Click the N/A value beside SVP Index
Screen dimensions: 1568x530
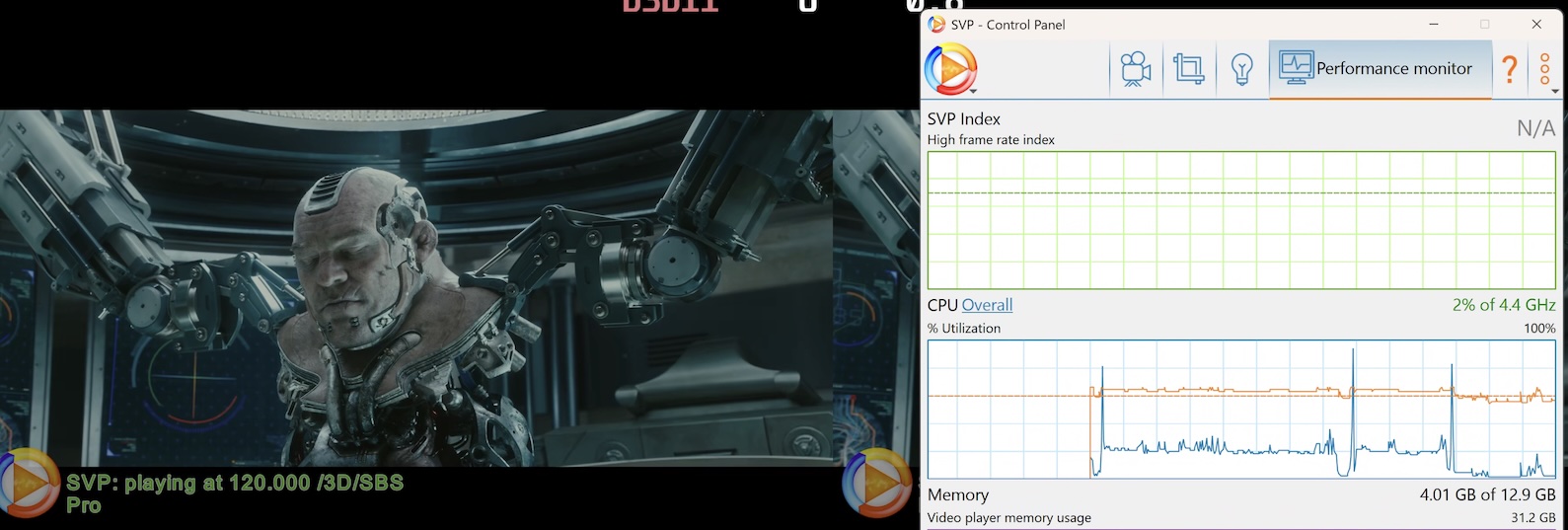[1534, 128]
